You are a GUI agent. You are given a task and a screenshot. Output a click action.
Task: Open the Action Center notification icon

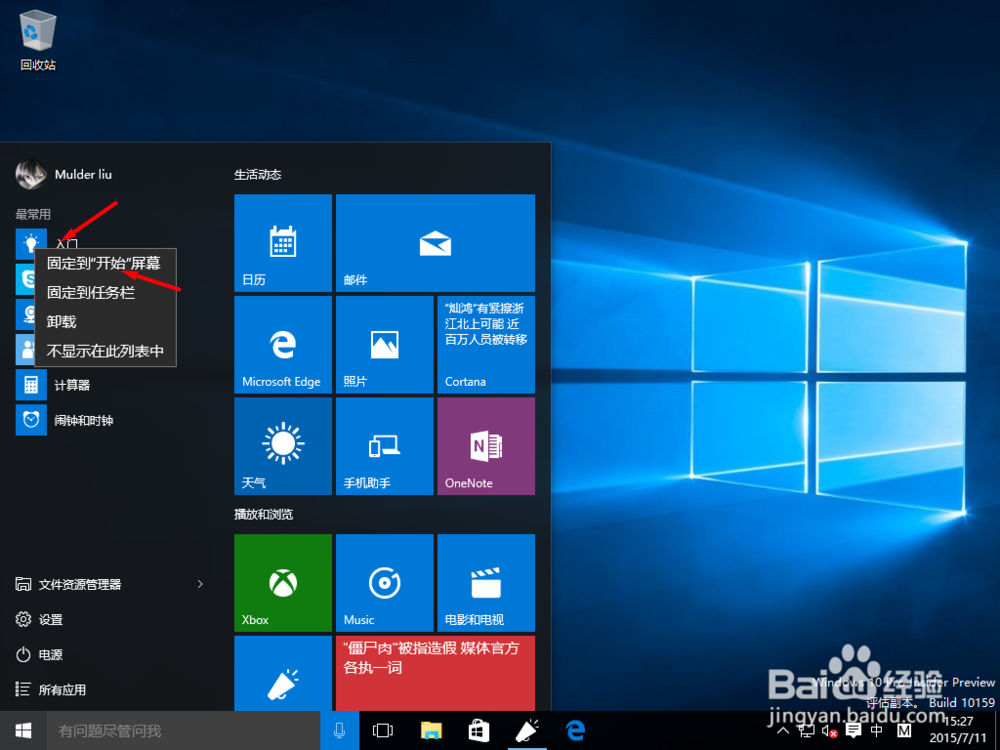point(853,731)
